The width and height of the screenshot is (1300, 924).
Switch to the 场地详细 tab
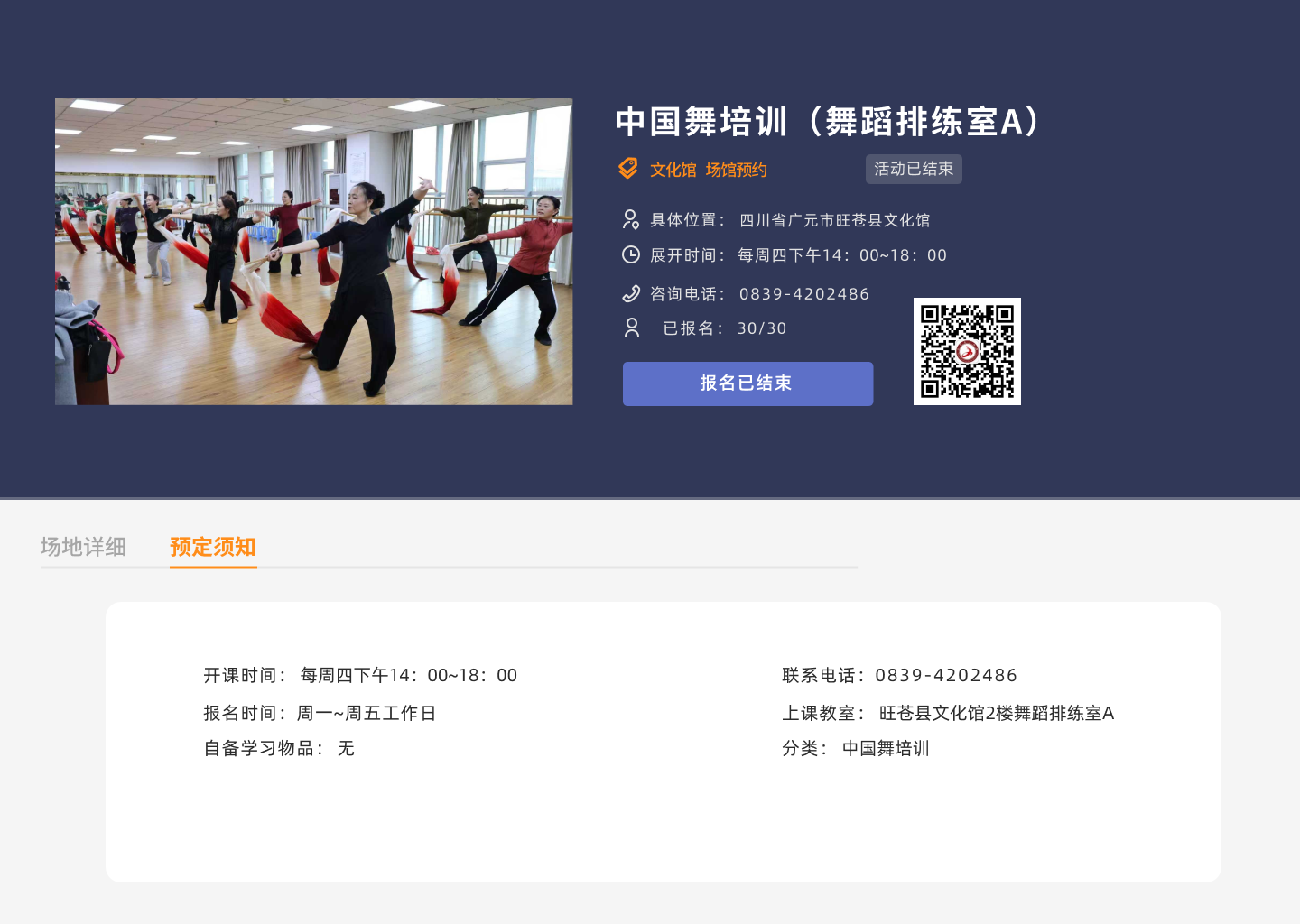click(83, 547)
